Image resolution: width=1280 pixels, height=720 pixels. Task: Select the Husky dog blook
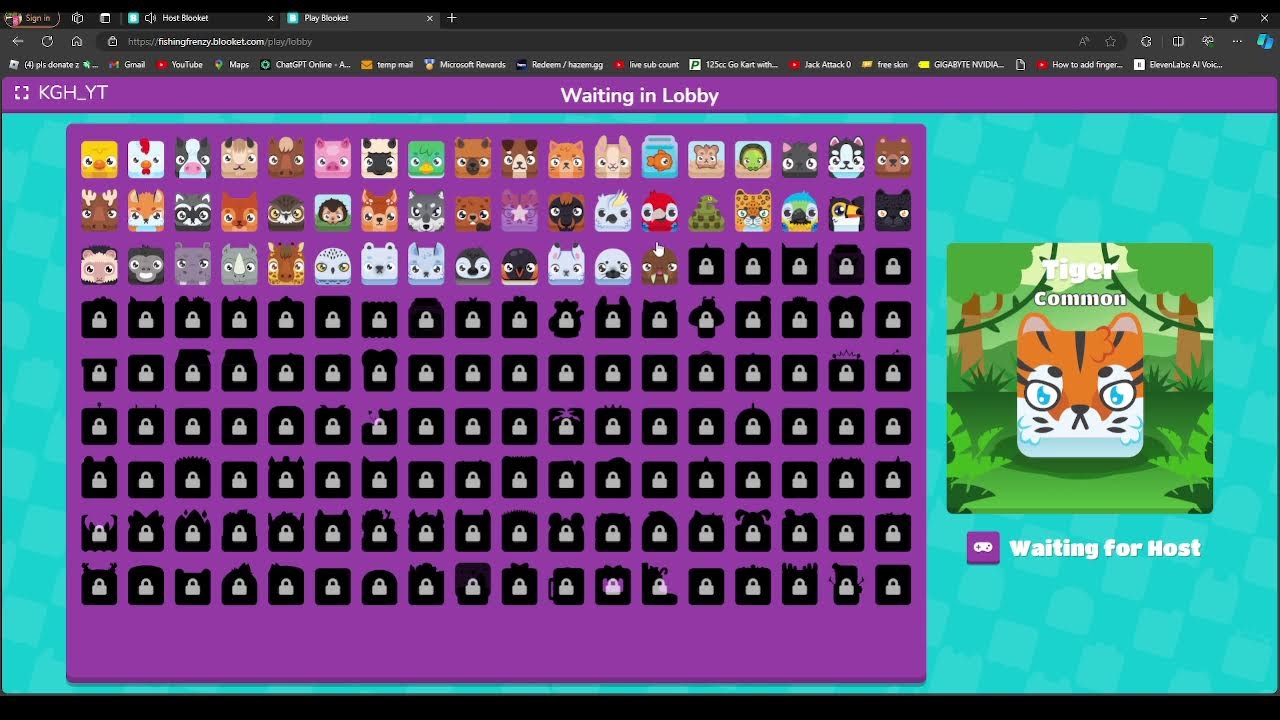tap(846, 158)
